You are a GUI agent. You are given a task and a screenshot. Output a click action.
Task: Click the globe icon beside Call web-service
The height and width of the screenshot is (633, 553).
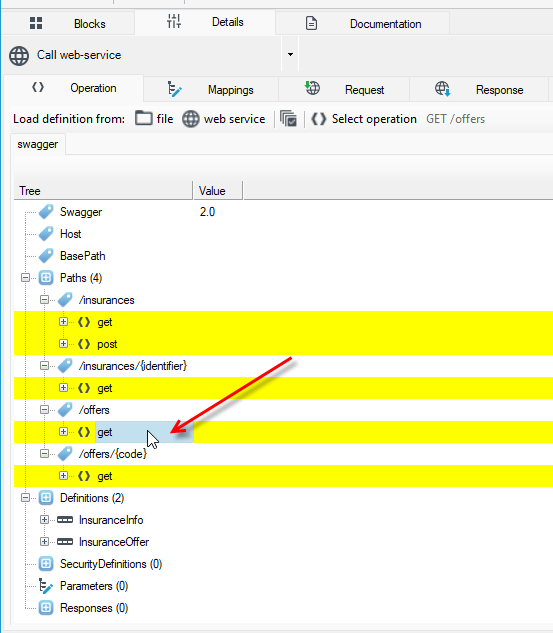(19, 56)
